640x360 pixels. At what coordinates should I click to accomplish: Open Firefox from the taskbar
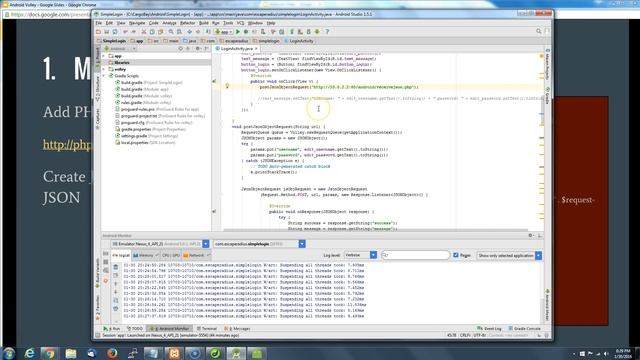click(x=112, y=353)
